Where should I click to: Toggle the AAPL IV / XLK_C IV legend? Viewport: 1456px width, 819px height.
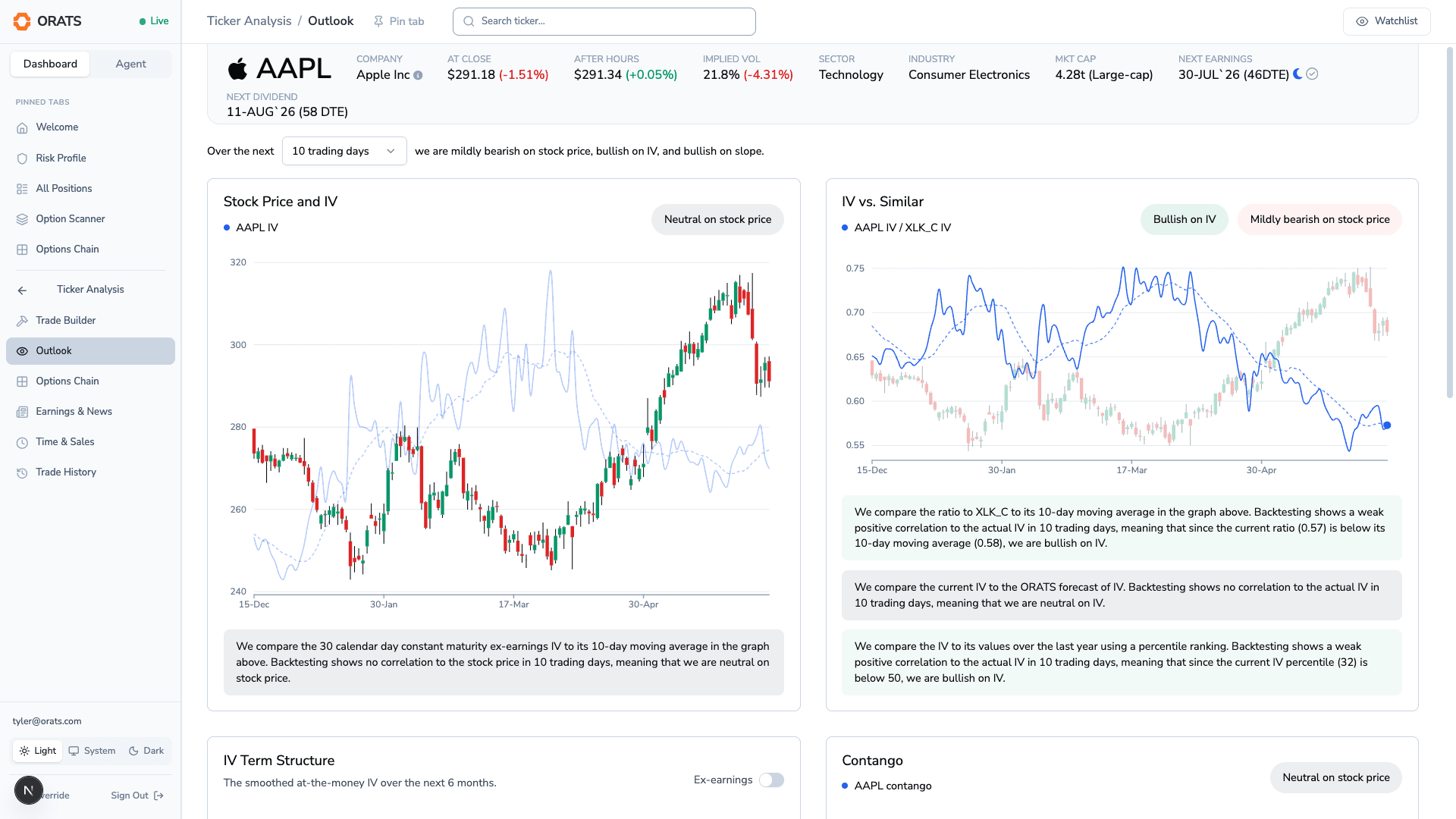click(896, 227)
